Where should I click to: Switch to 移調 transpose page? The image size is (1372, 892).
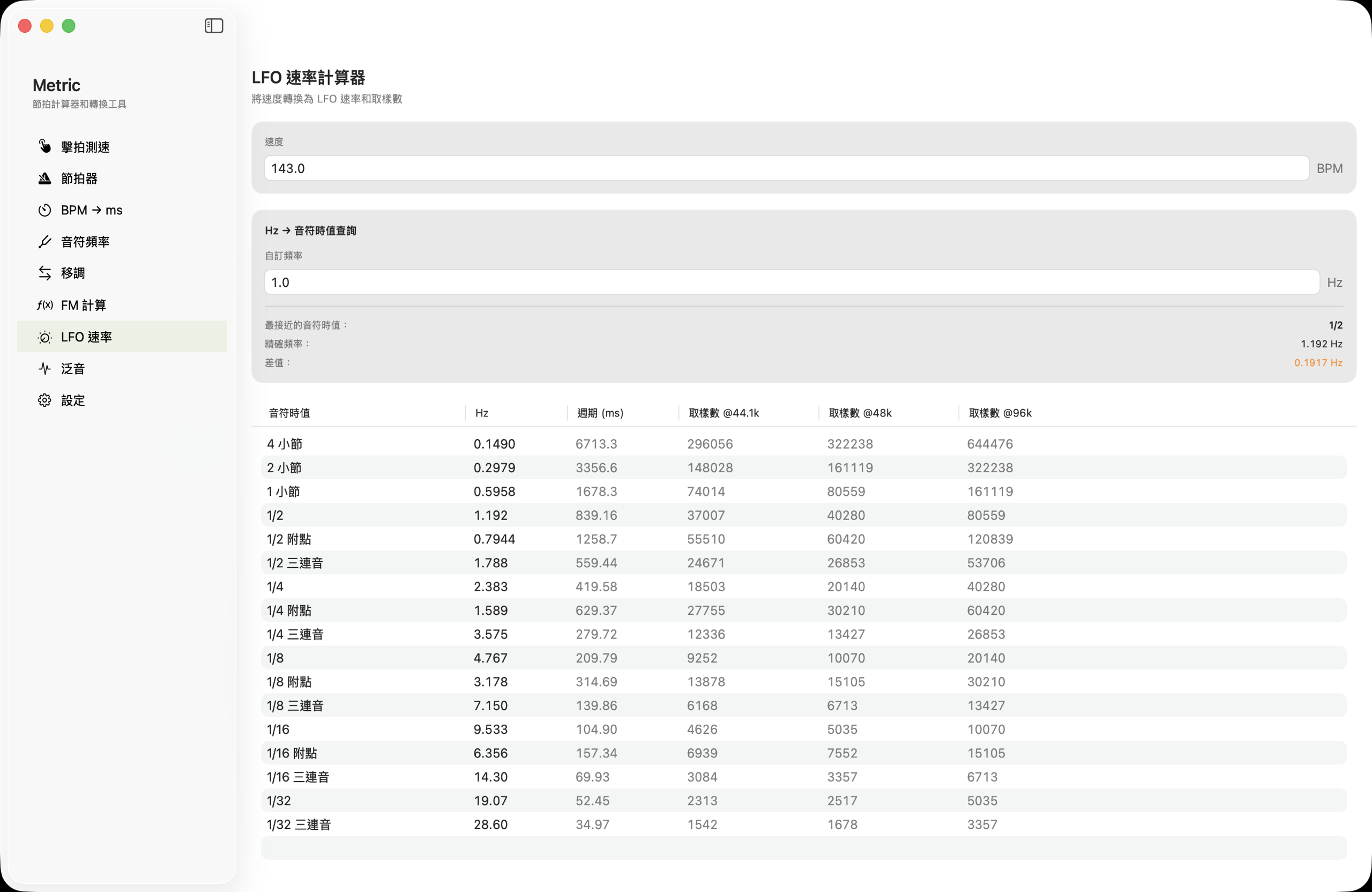[x=122, y=273]
